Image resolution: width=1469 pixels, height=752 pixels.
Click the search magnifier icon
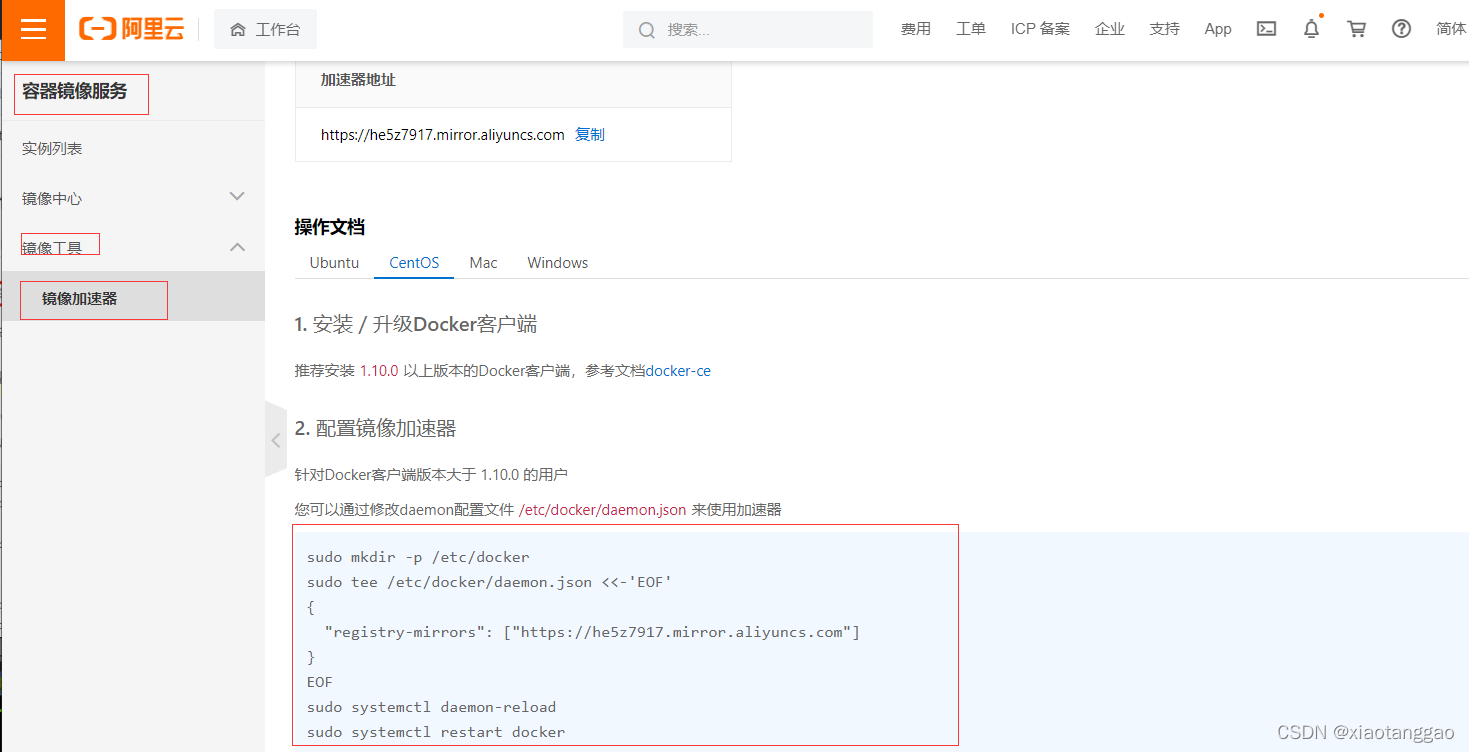[x=647, y=30]
